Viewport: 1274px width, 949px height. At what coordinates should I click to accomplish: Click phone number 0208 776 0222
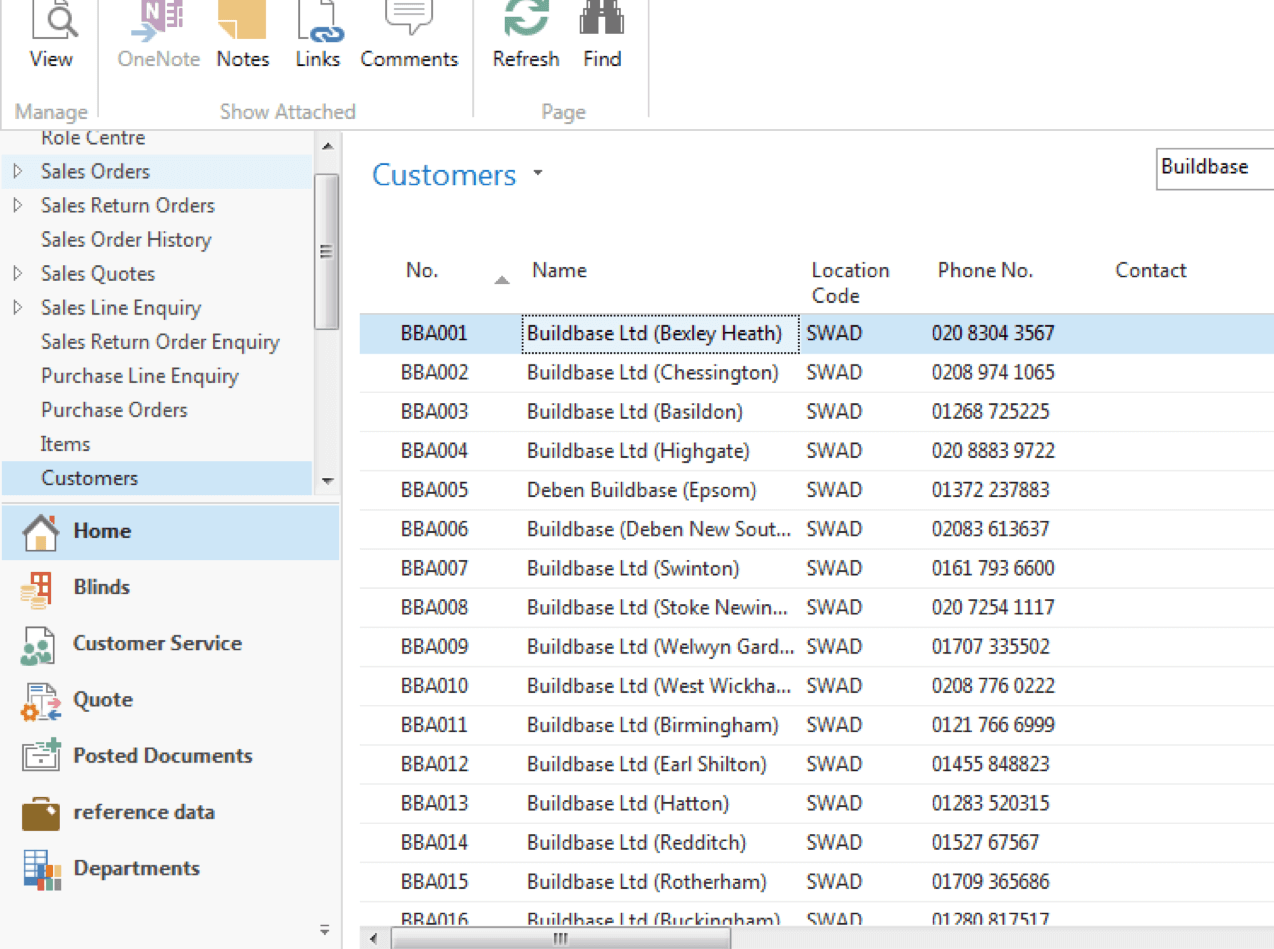pyautogui.click(x=993, y=686)
